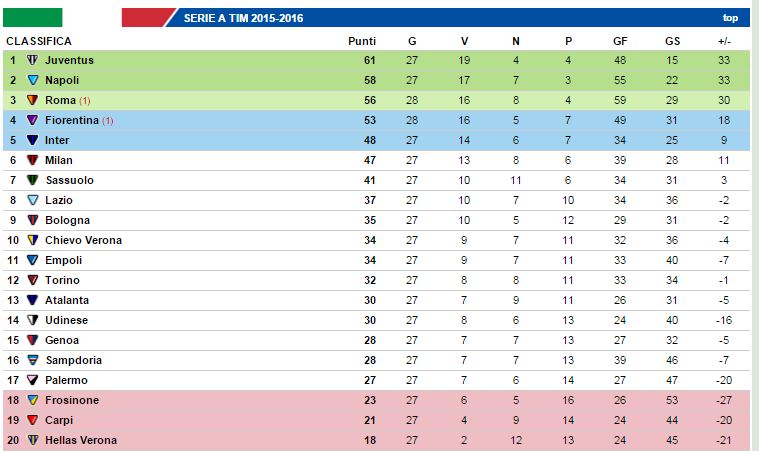This screenshot has height=451, width=759.
Task: Click the Palermo club crest icon
Action: pos(33,380)
